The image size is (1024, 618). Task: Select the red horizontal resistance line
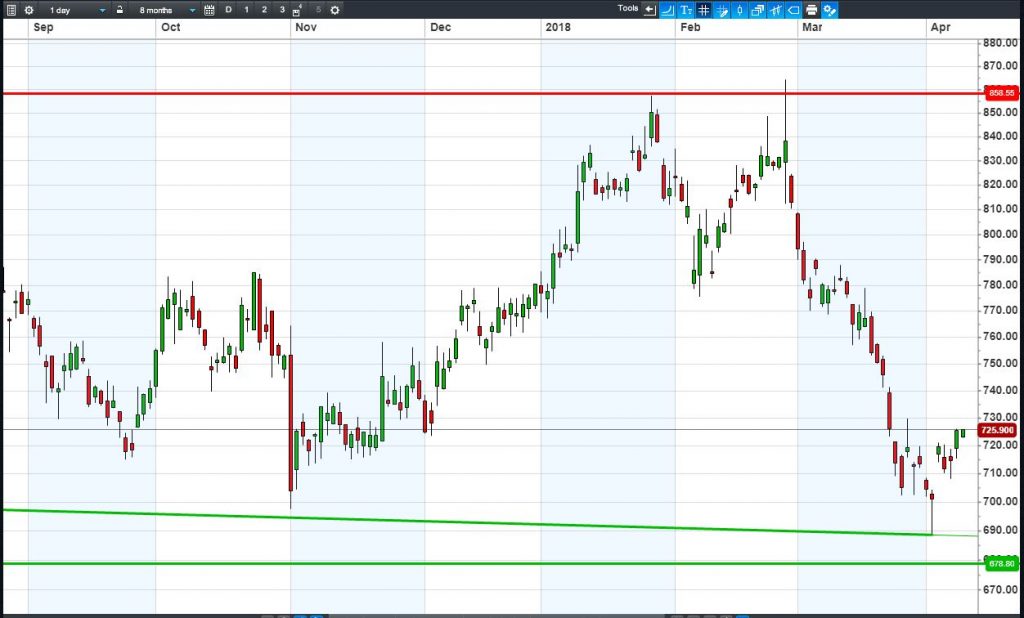pos(493,93)
